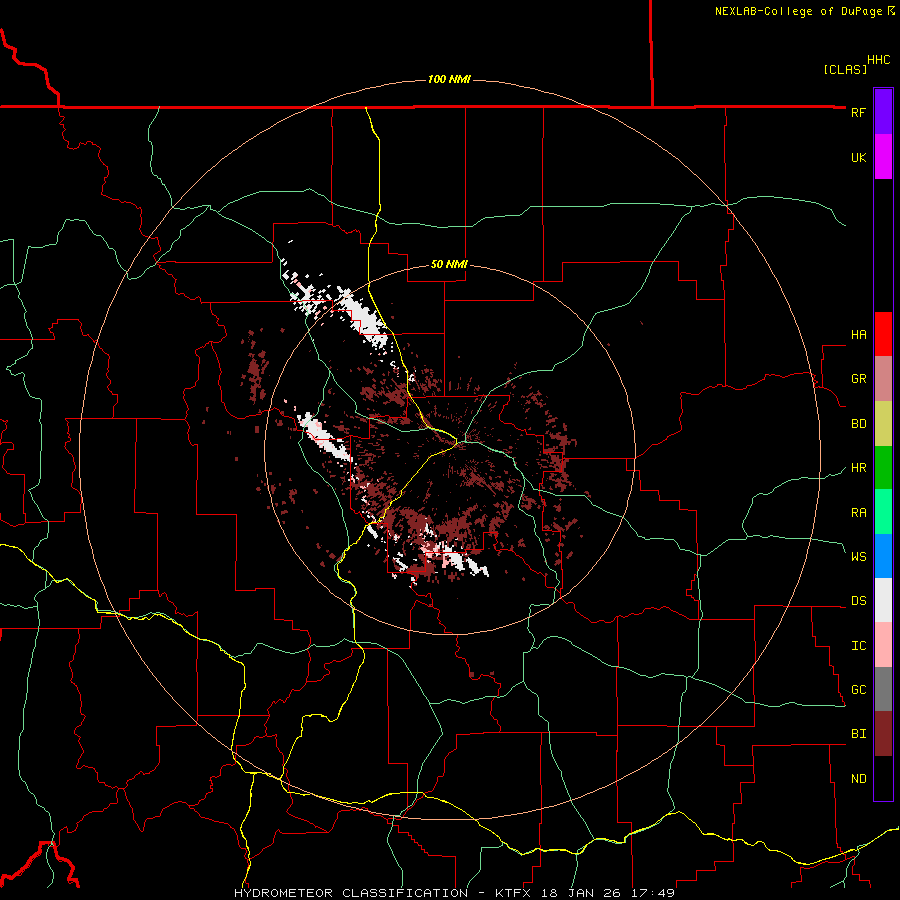Viewport: 900px width, 900px height.
Task: Click the IC pink legend color swatch
Action: click(883, 645)
